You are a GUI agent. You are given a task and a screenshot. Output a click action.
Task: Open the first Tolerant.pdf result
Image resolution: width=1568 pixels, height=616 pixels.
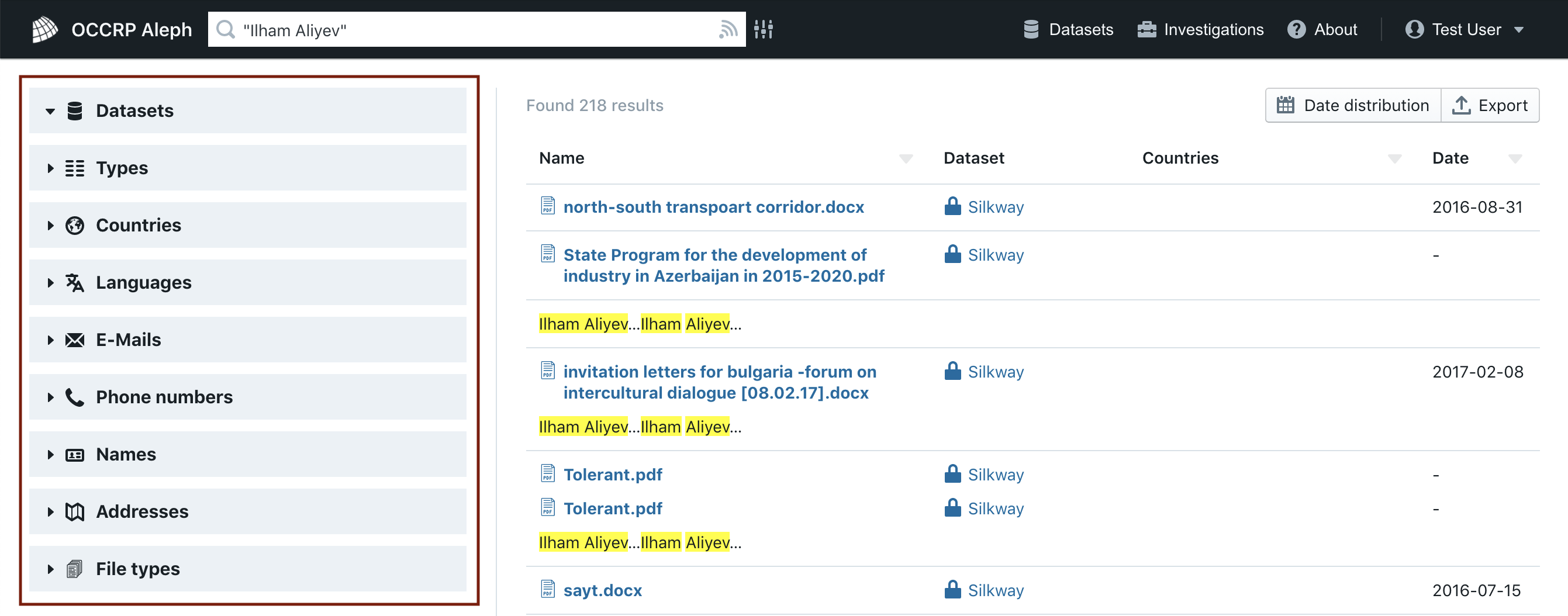pos(612,474)
